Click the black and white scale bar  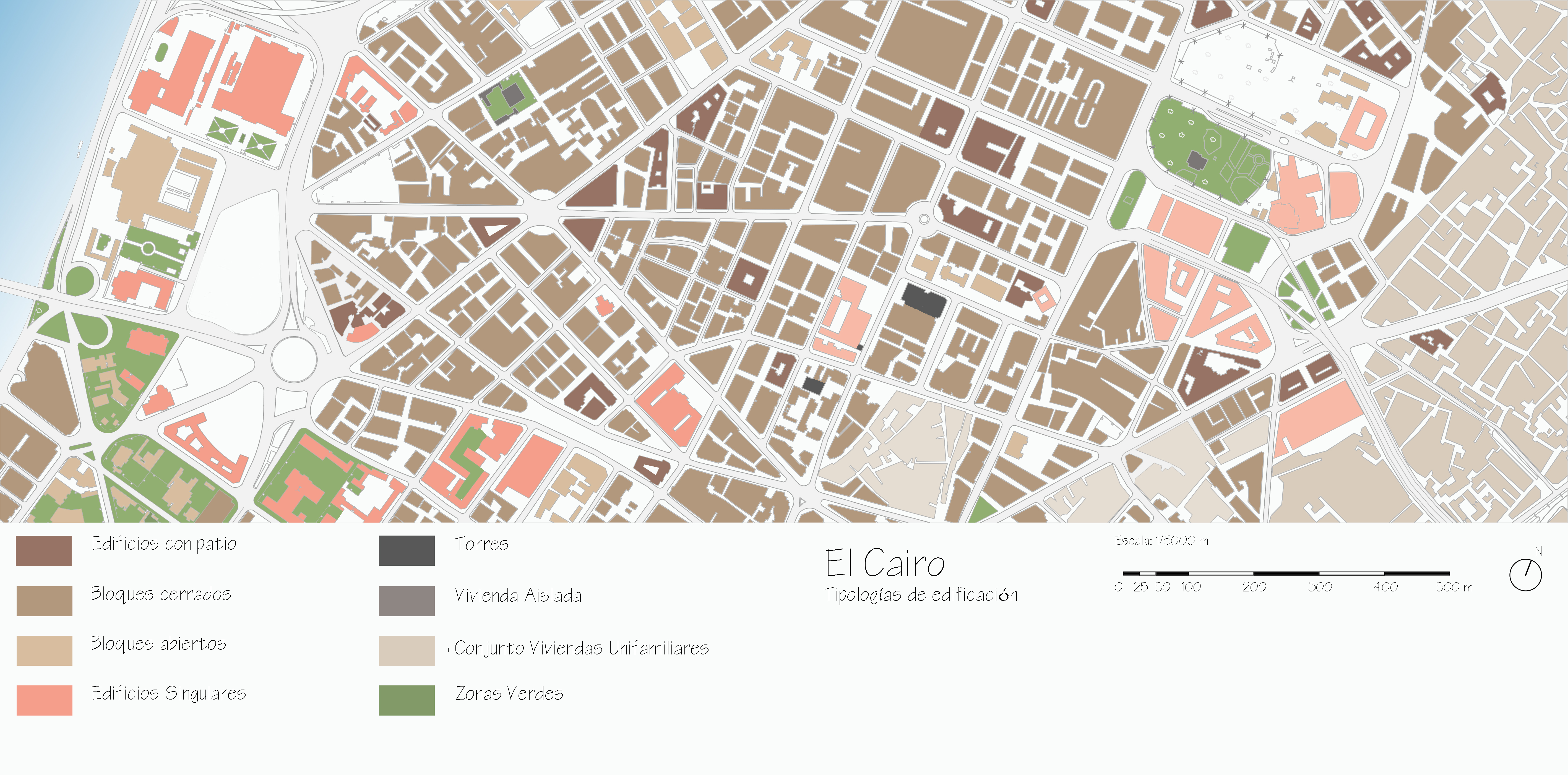[x=1286, y=573]
